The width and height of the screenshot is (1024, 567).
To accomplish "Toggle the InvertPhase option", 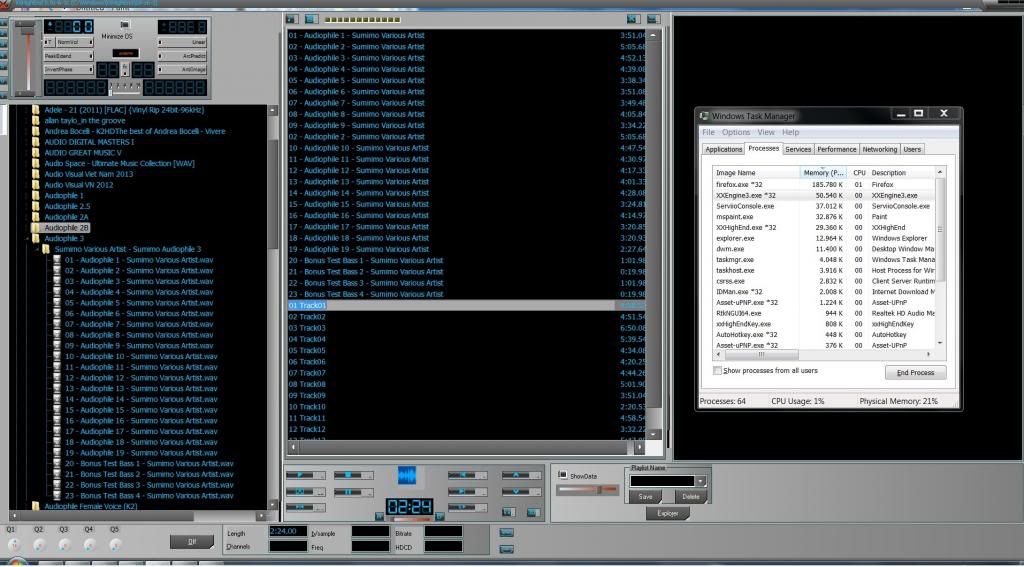I will coord(69,69).
